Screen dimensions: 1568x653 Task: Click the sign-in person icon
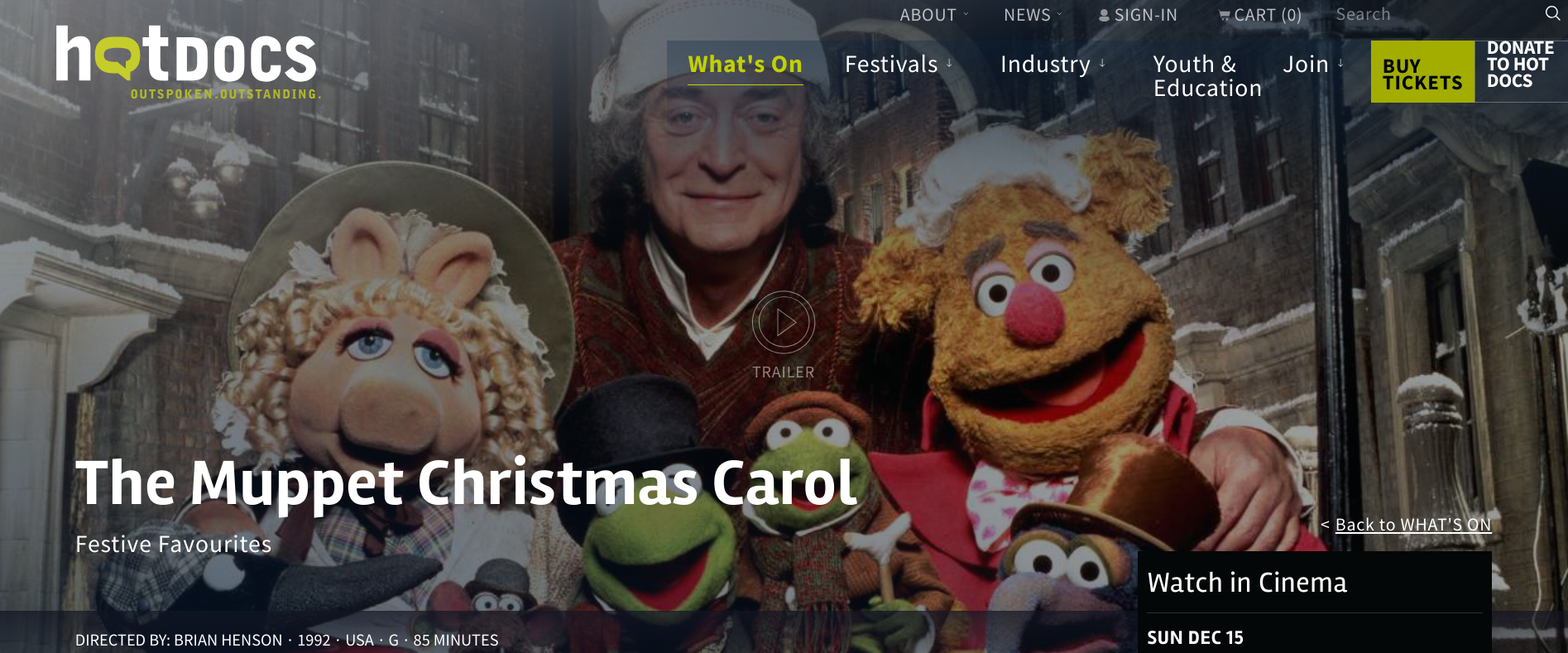tap(1104, 16)
